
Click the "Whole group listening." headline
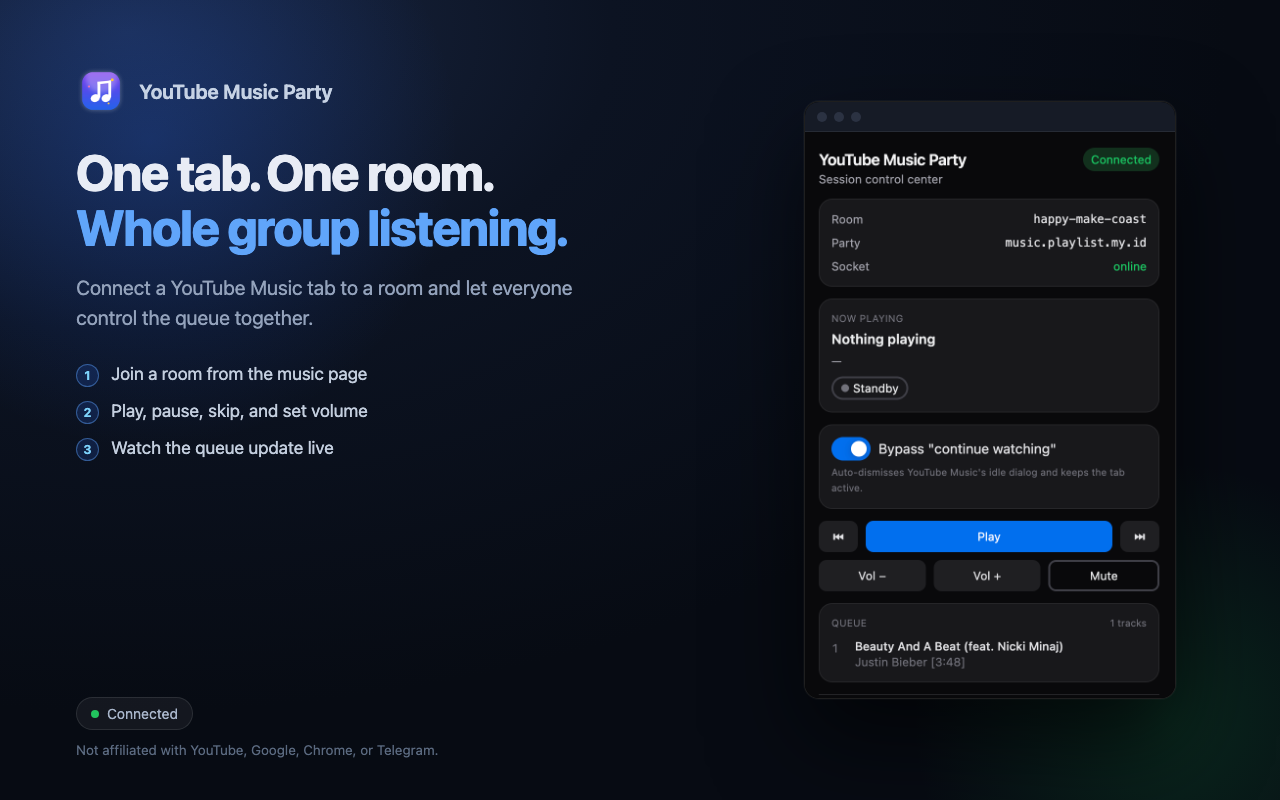point(322,229)
